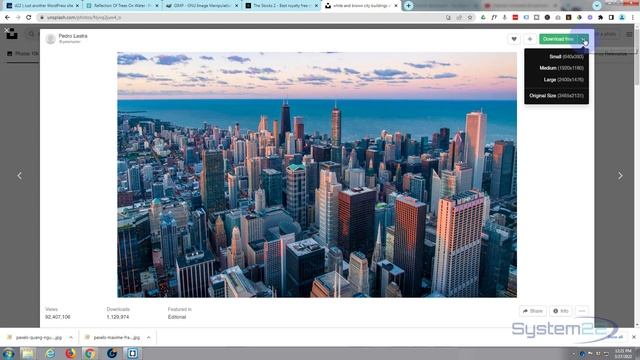Open the more actions ellipsis button
This screenshot has height=360, width=640.
[582, 311]
